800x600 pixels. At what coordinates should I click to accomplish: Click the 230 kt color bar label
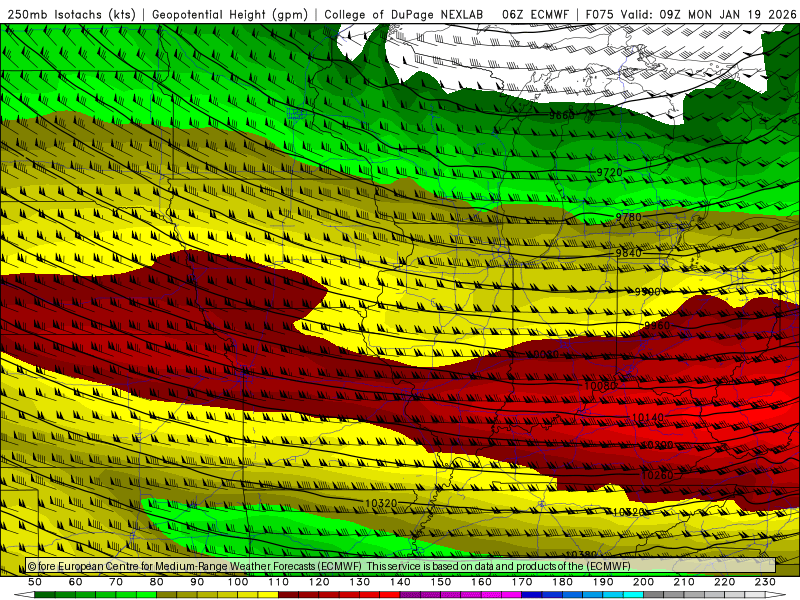(x=765, y=582)
